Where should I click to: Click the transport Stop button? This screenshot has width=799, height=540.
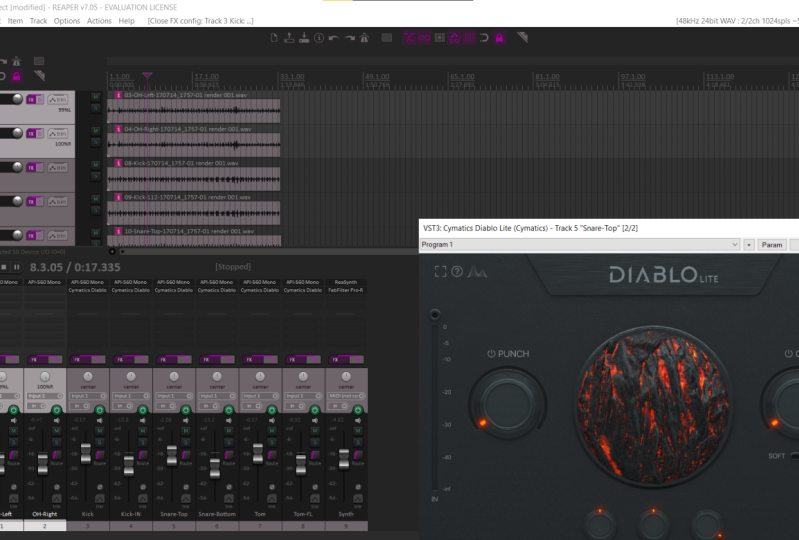point(4,267)
